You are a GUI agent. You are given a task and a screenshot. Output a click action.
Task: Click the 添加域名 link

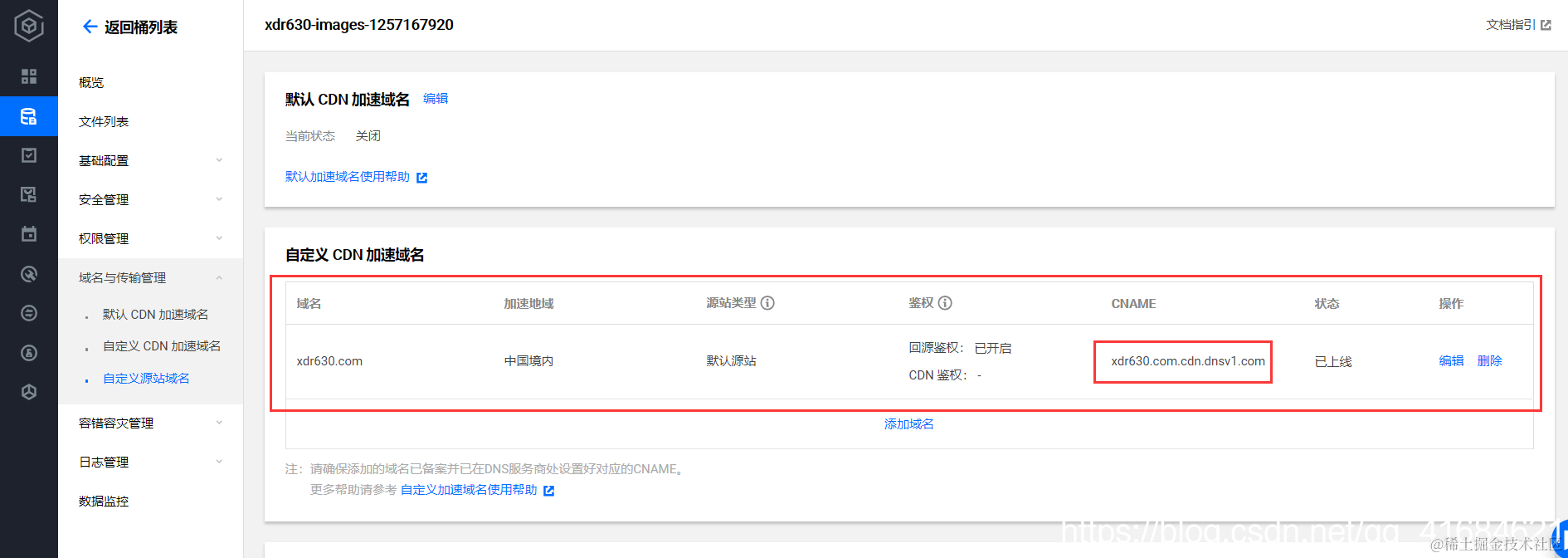click(909, 423)
